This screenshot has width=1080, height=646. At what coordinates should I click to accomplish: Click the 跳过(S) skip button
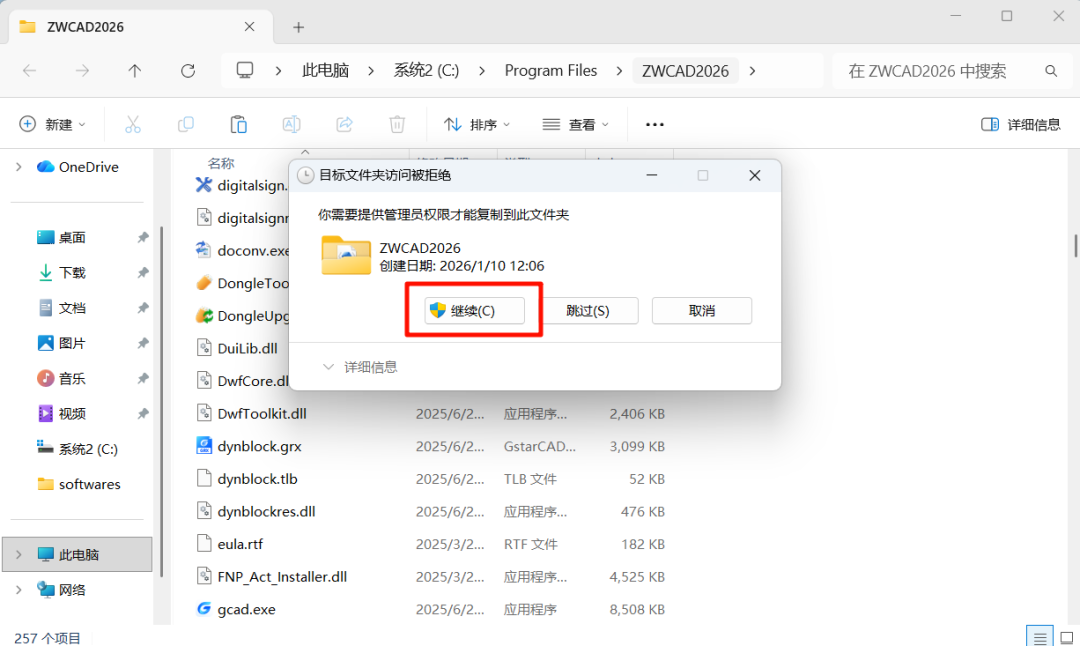587,311
